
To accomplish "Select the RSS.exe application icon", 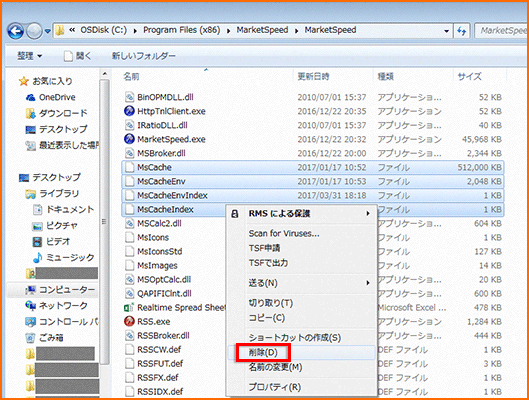I will point(129,321).
